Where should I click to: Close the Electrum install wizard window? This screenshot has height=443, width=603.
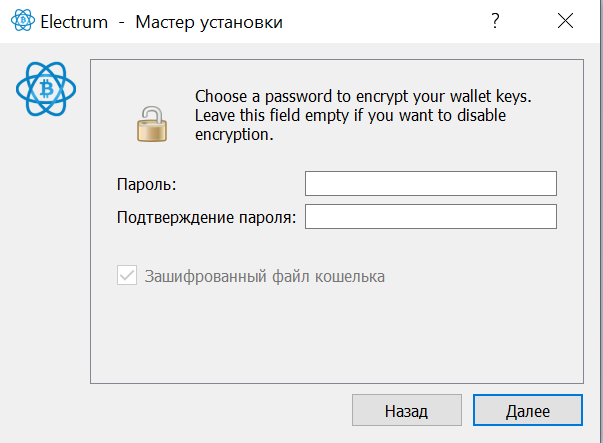pos(565,21)
